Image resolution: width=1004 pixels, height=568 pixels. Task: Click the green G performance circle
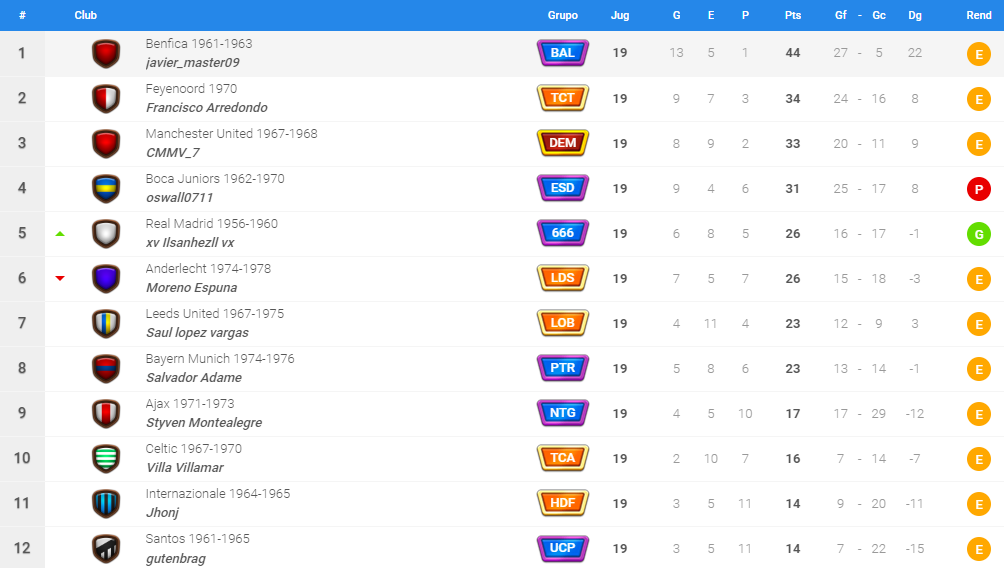tap(978, 234)
